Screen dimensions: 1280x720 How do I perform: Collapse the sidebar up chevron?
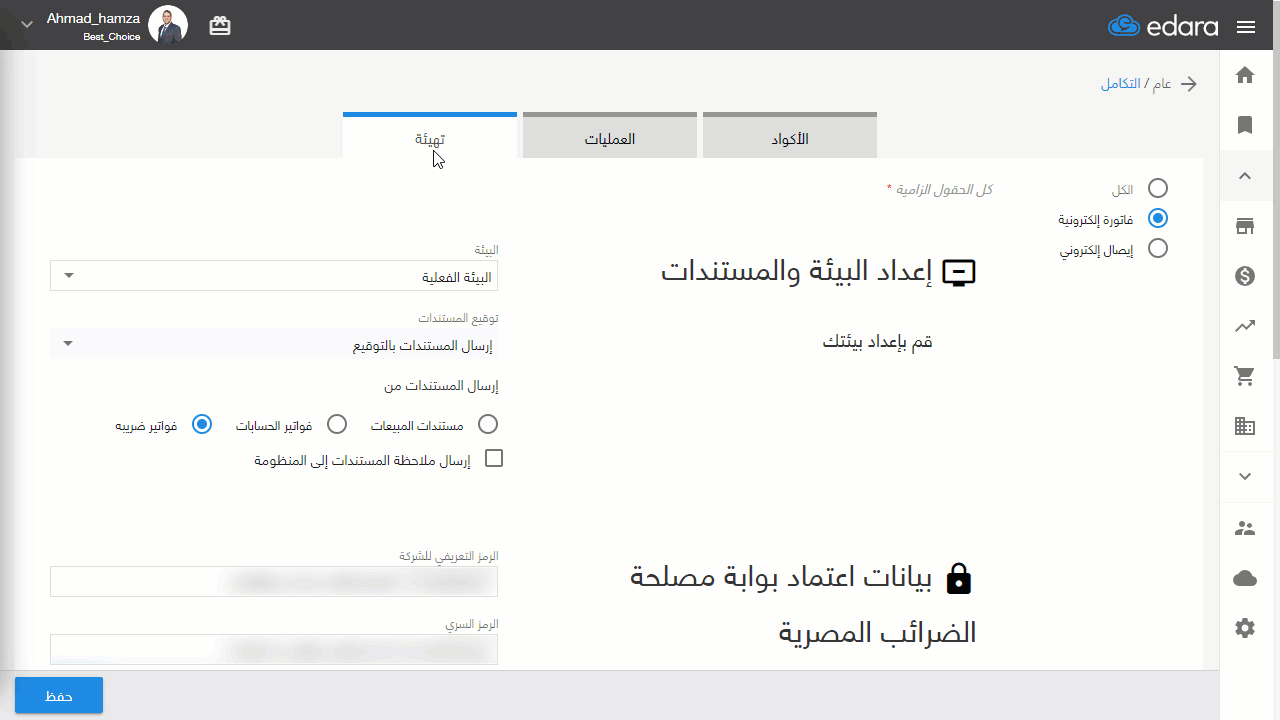click(x=1245, y=176)
